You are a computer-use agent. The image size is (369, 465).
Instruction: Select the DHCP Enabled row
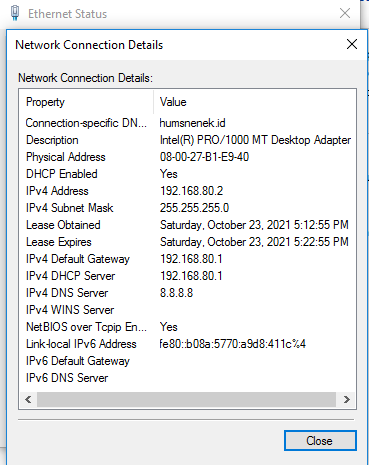click(x=187, y=174)
